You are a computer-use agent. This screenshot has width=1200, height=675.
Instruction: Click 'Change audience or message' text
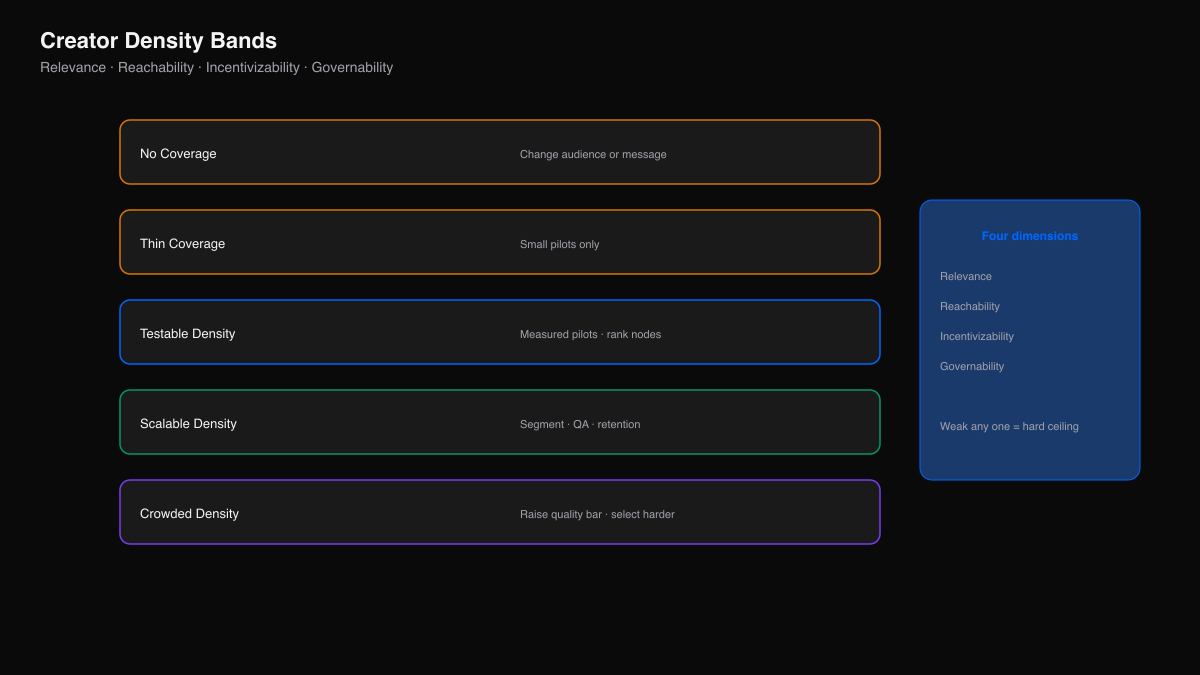click(593, 154)
